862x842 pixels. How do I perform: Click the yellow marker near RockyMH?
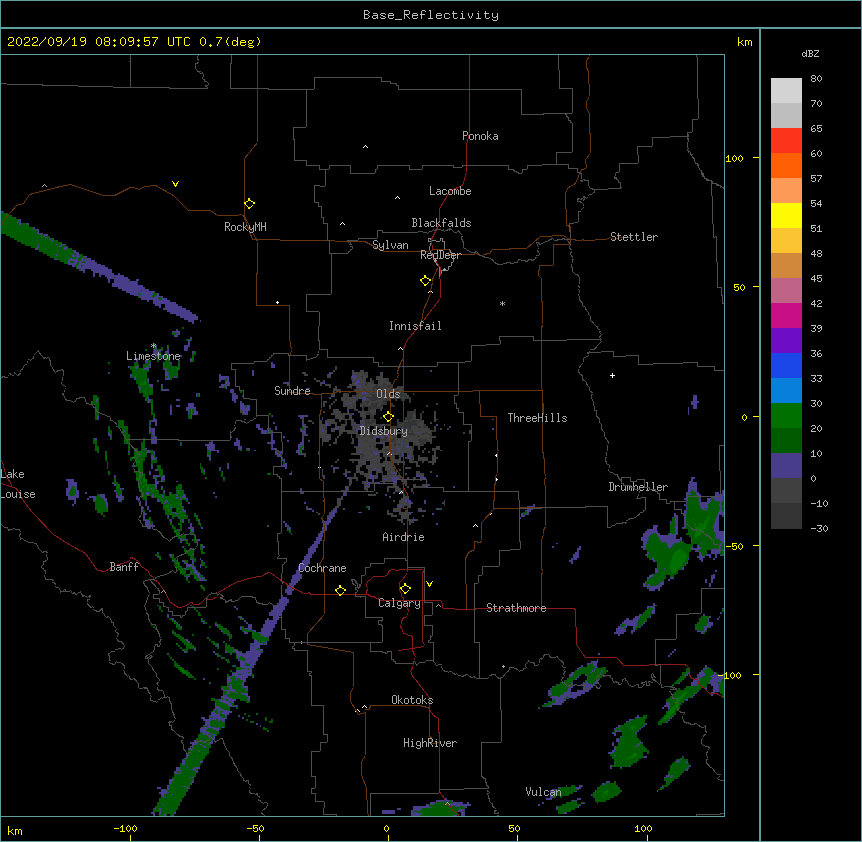(x=250, y=204)
